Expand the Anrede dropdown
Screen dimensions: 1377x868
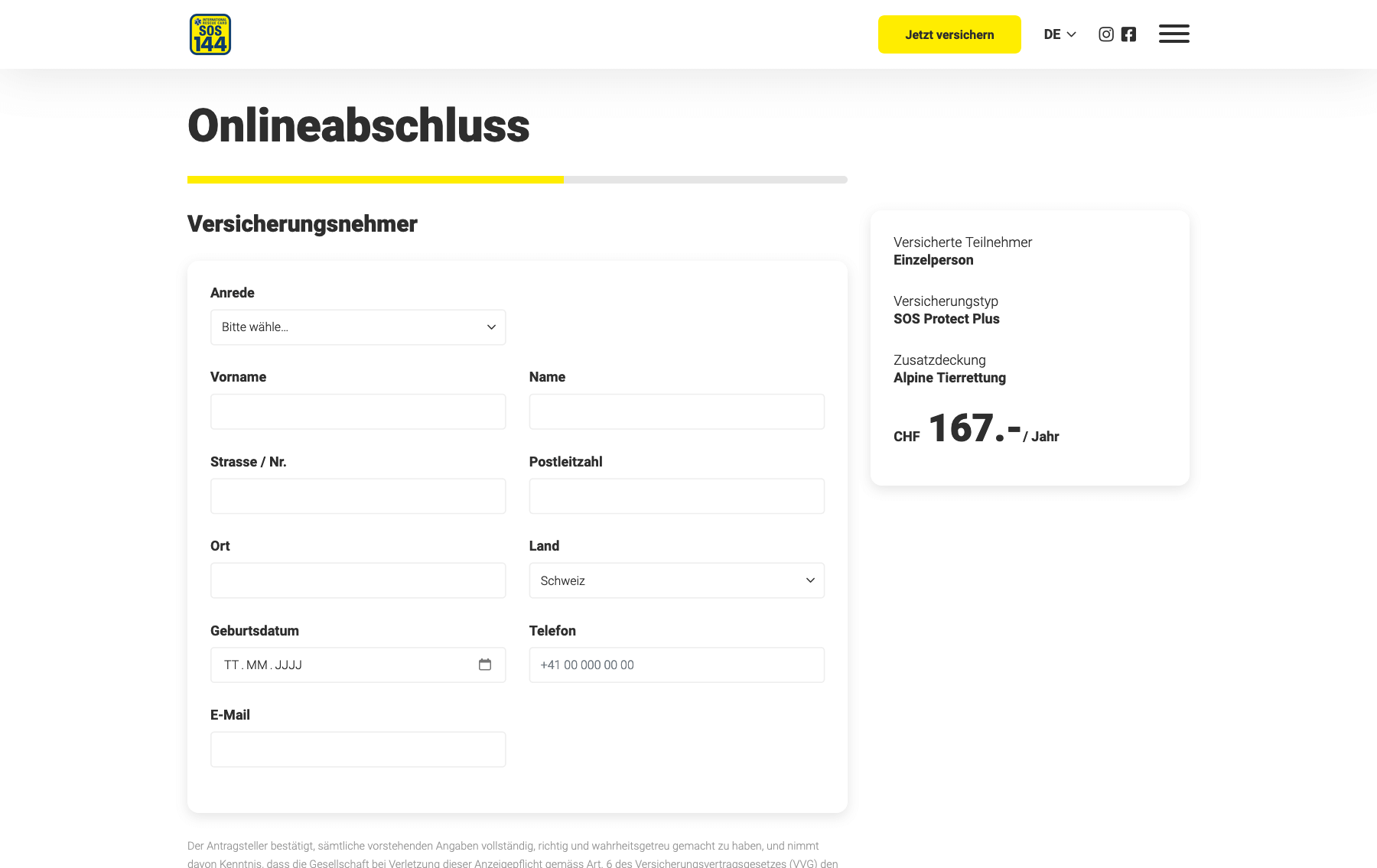[358, 327]
